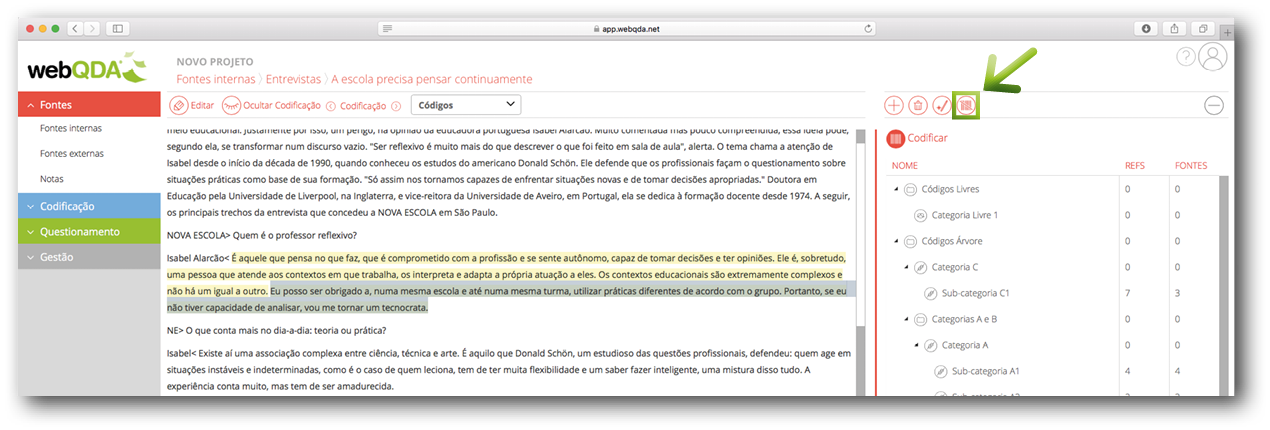The image size is (1270, 430).
Task: Click the NOME column header
Action: click(905, 166)
